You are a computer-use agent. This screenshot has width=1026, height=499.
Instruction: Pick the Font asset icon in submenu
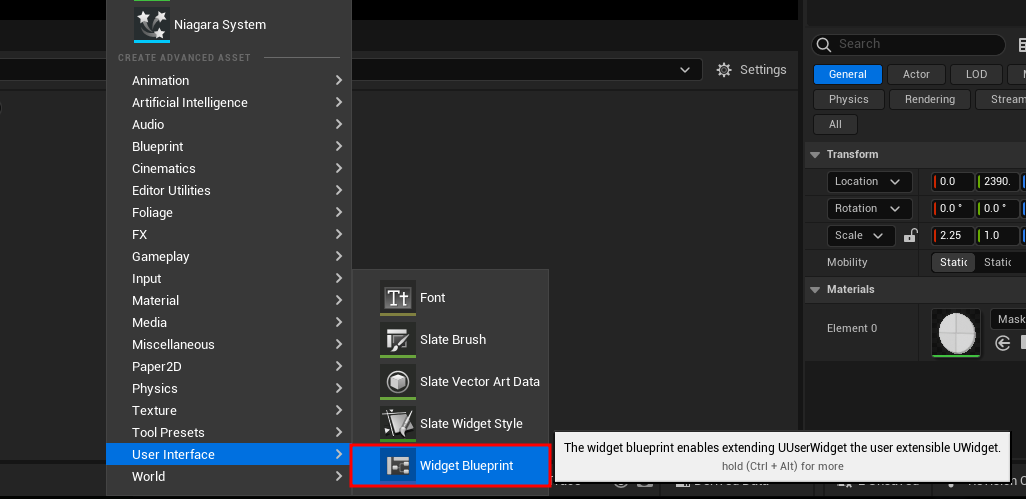point(398,298)
